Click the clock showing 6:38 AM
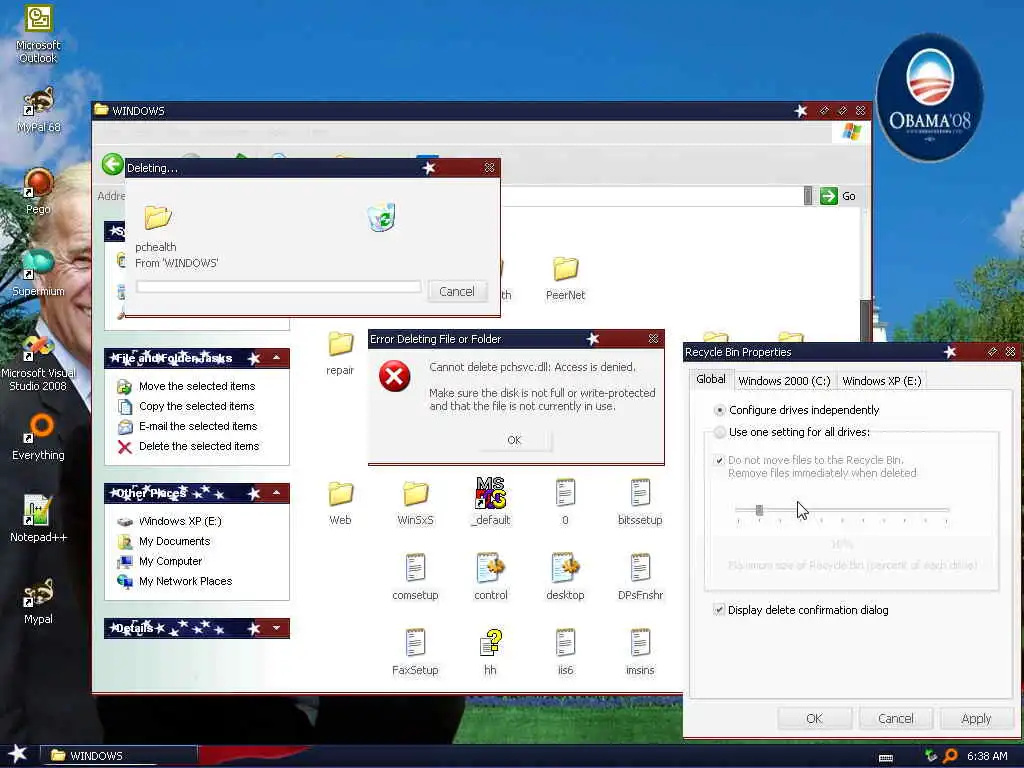 click(987, 756)
